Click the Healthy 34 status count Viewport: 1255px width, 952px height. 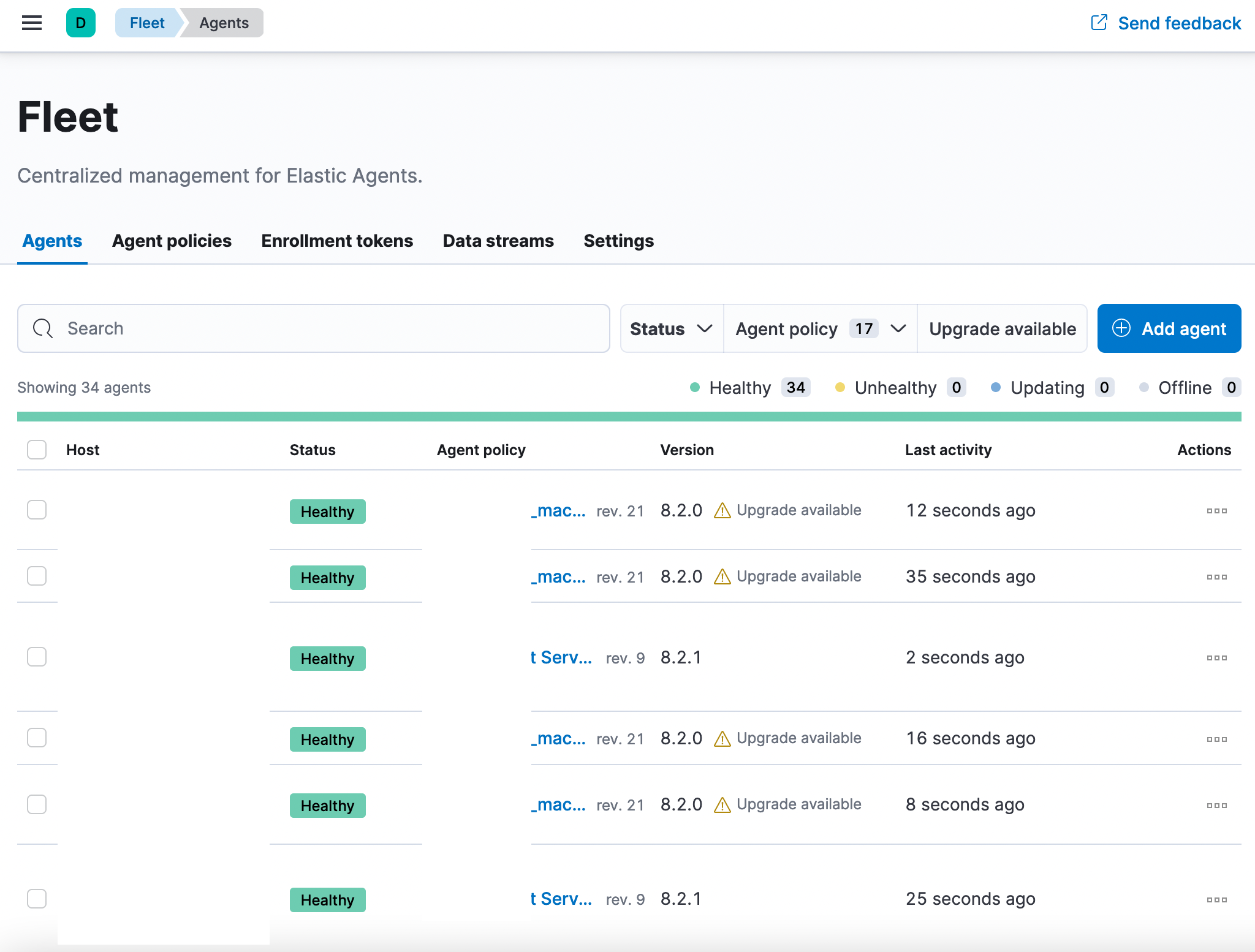(x=750, y=388)
